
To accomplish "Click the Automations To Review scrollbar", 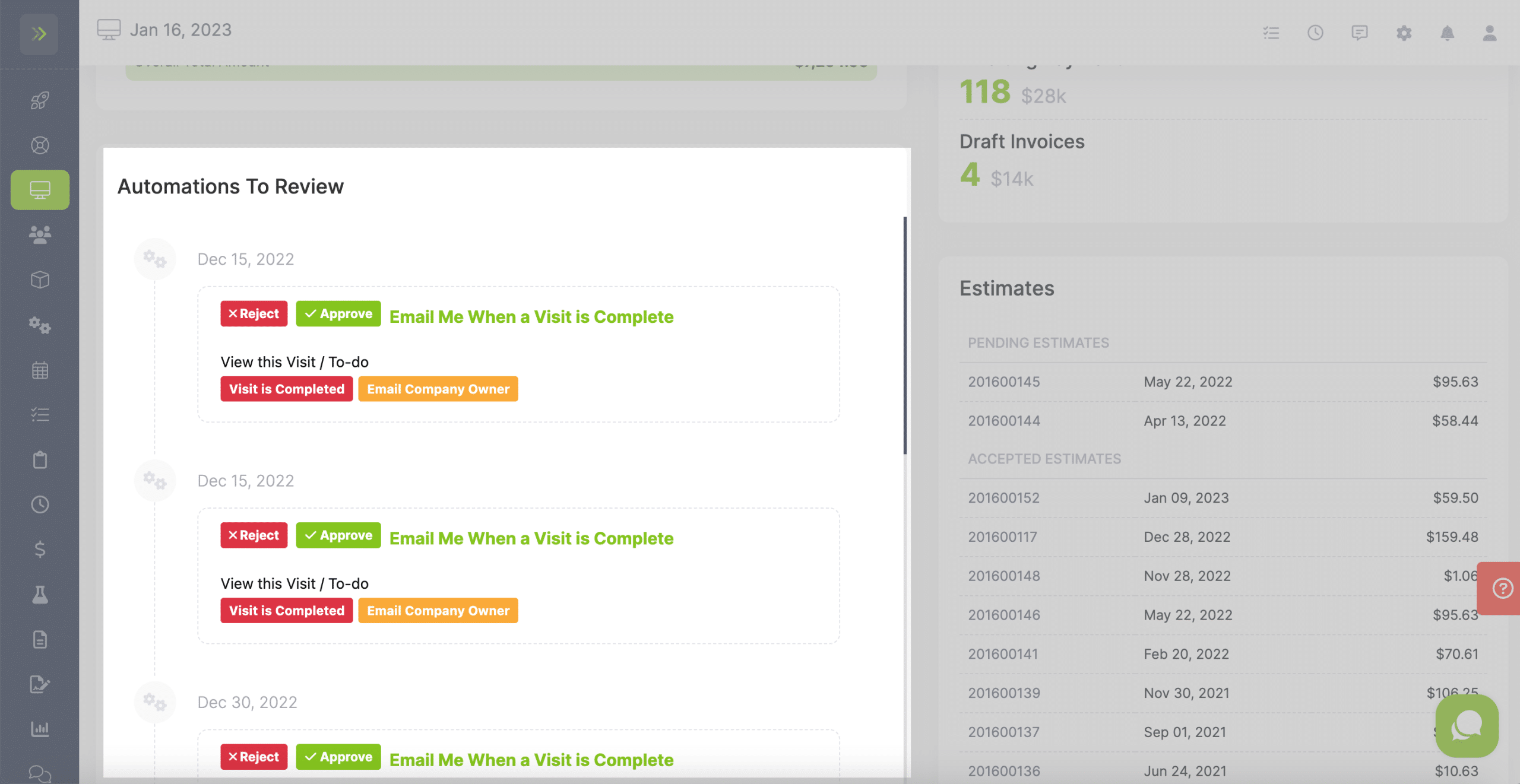I will [x=905, y=335].
